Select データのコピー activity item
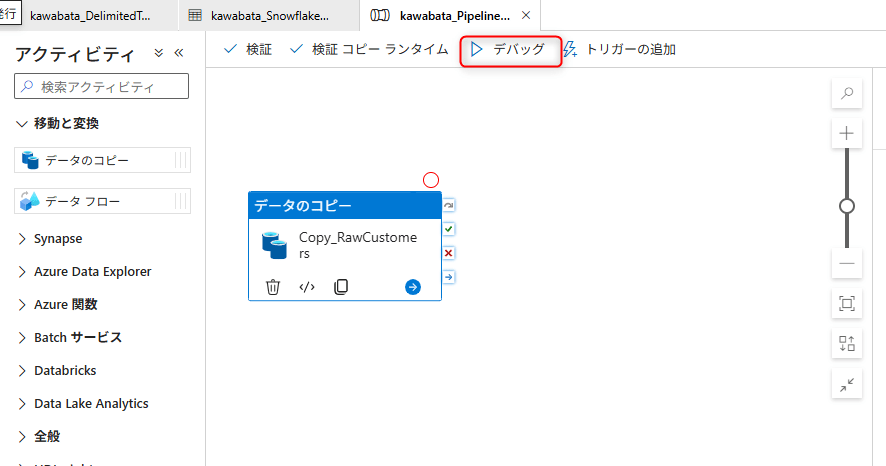Screen dimensions: 886x466 (x=102, y=160)
